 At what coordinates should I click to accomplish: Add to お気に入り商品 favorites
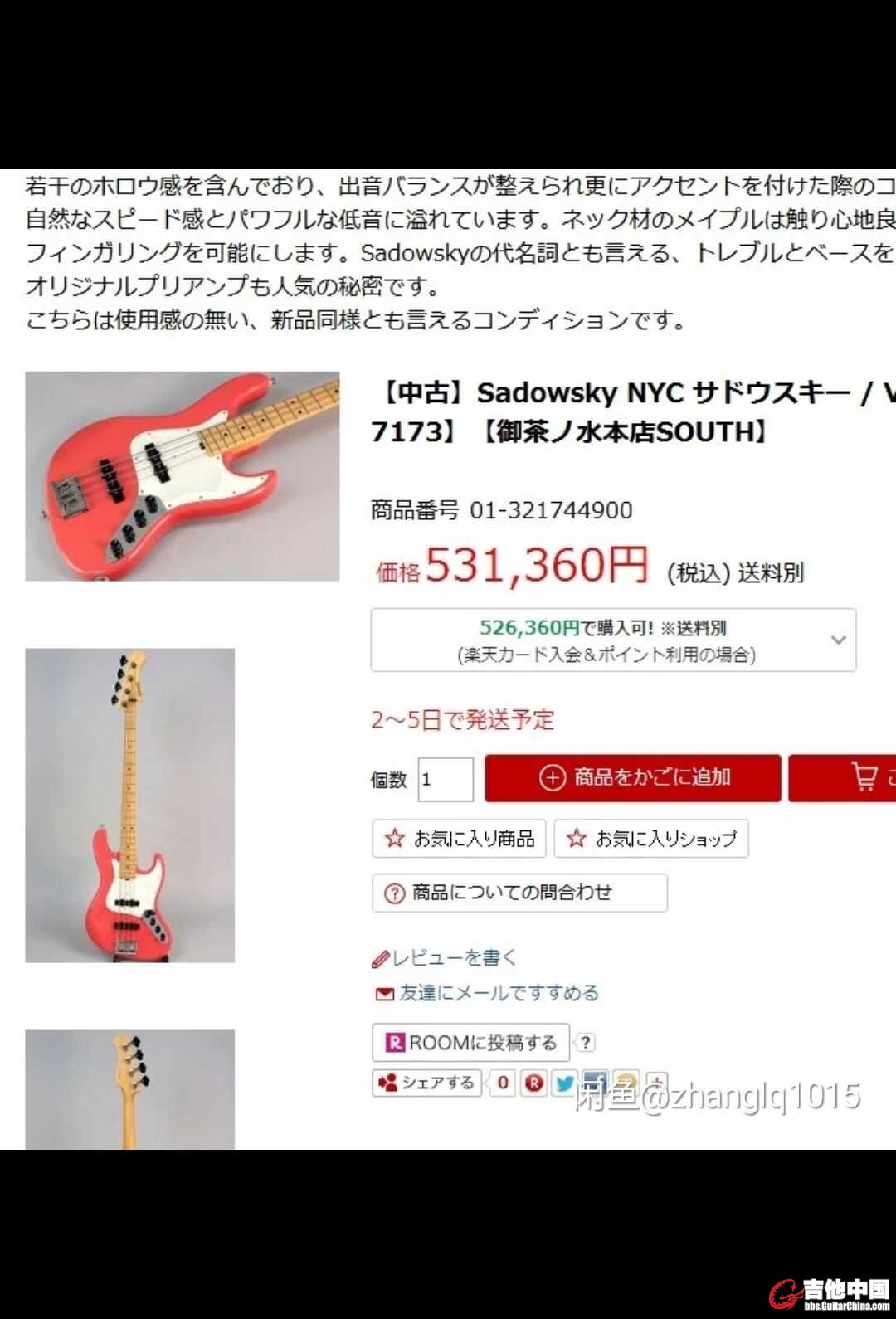[x=459, y=839]
